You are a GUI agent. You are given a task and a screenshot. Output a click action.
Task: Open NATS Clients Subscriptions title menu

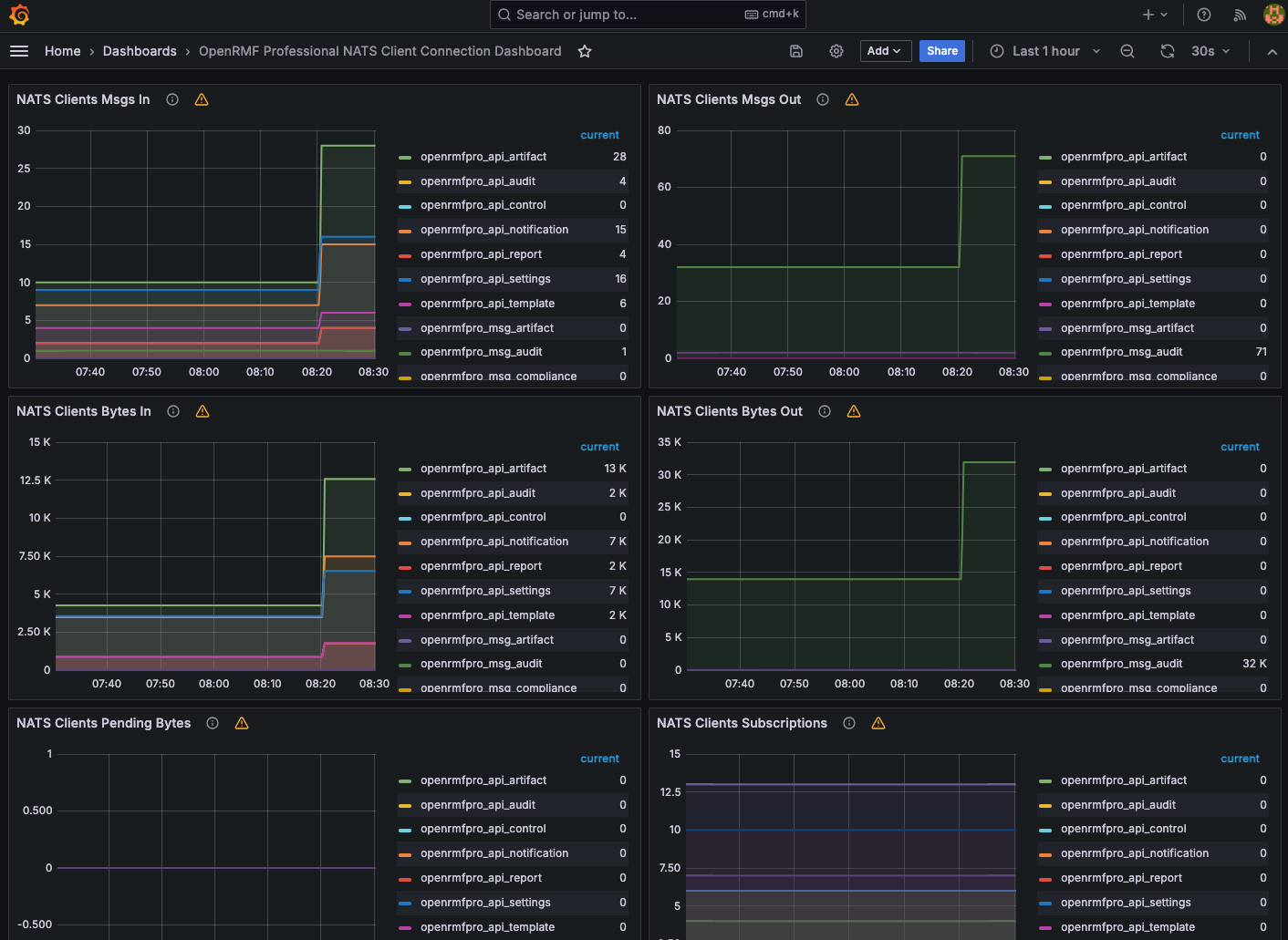(742, 723)
